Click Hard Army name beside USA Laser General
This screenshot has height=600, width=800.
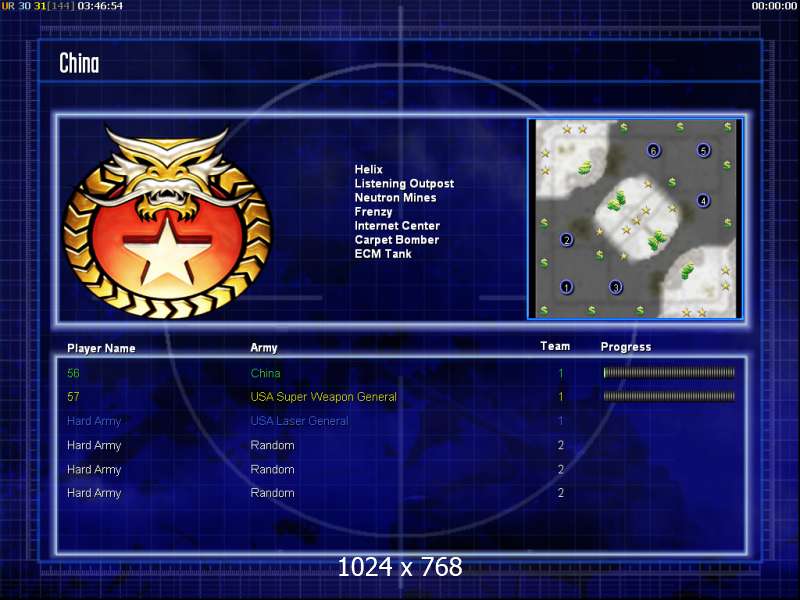94,421
